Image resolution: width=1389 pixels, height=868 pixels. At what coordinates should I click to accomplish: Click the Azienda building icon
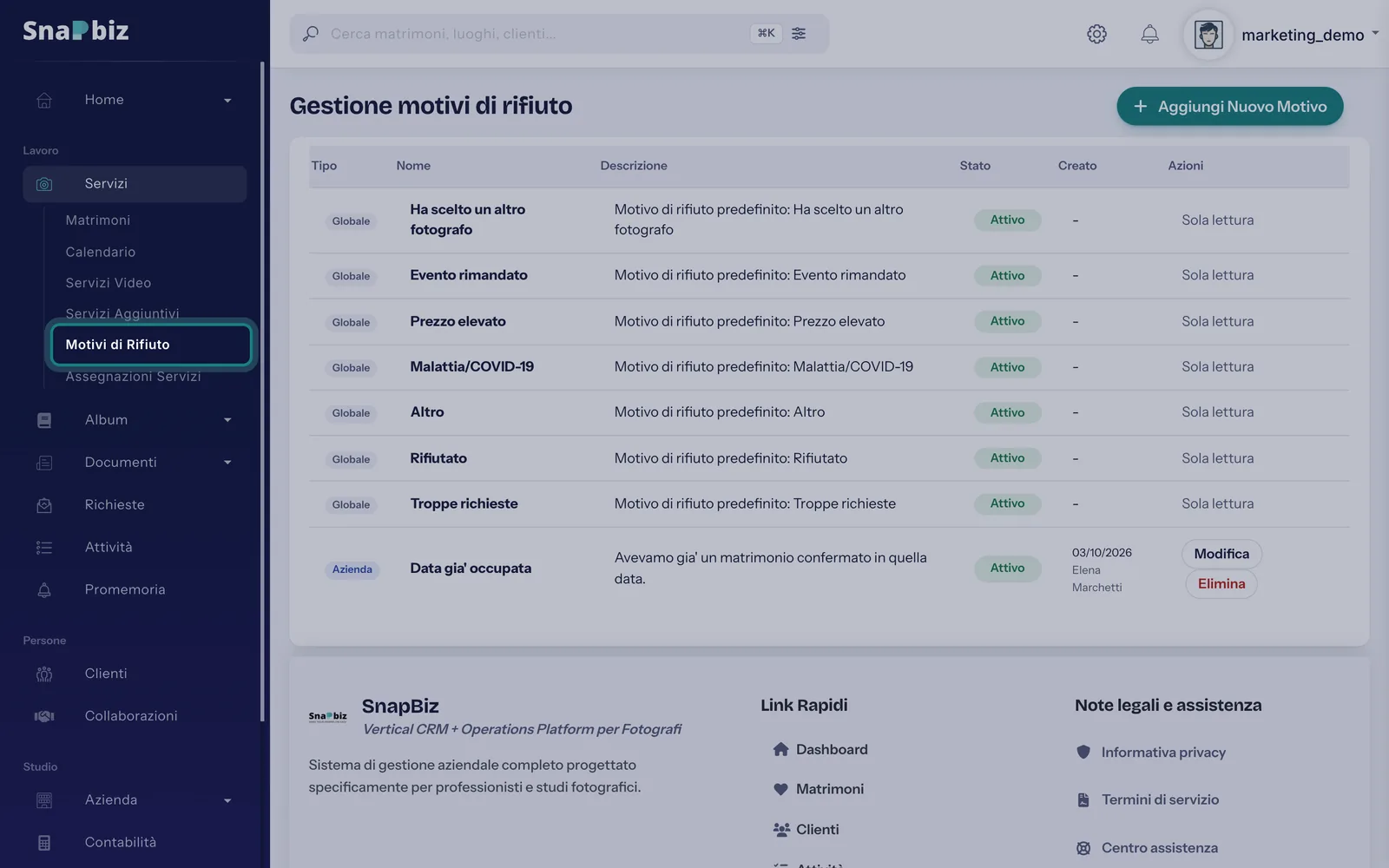(x=44, y=800)
